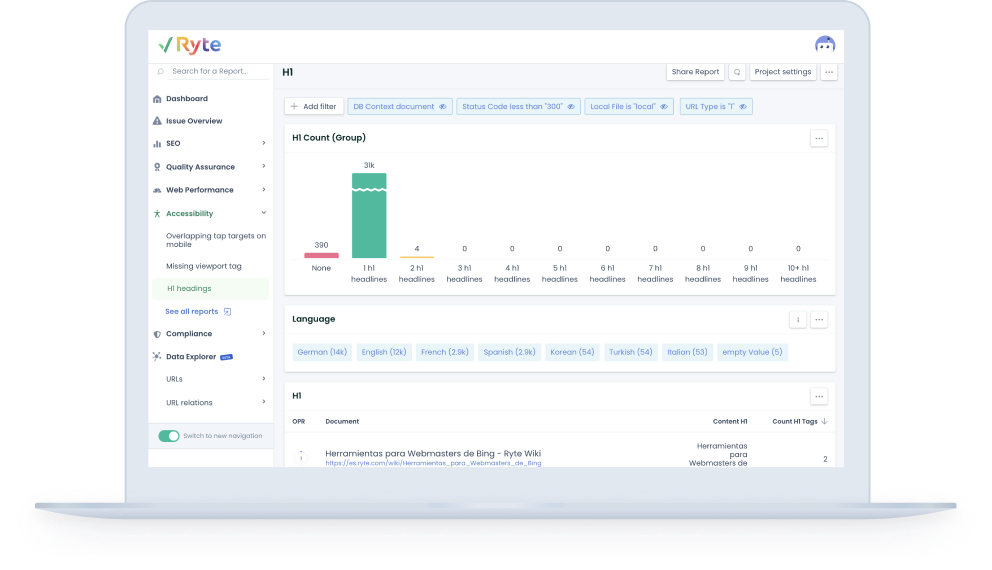The image size is (992, 570).
Task: Open the H1 table options menu
Action: point(818,396)
